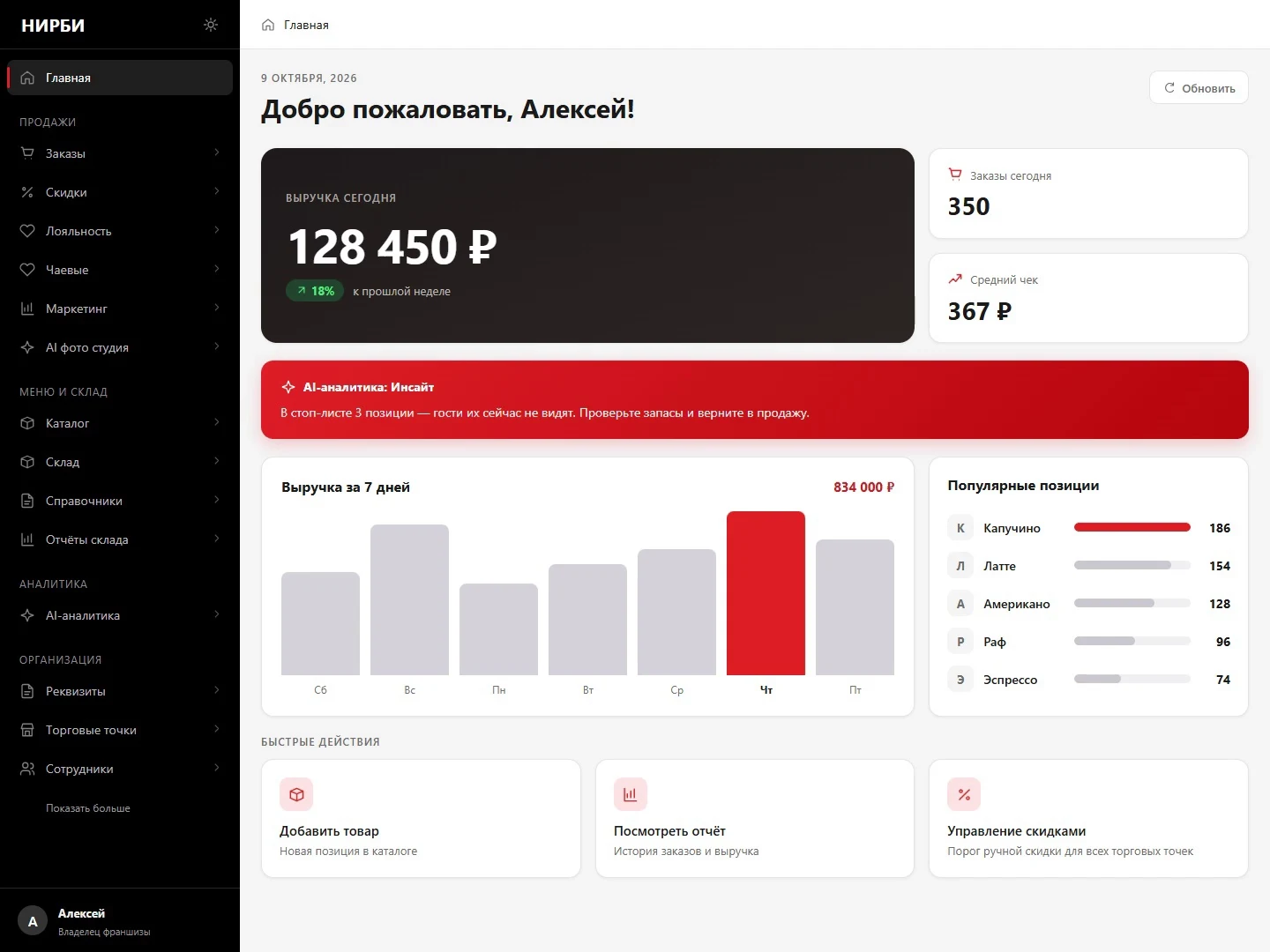
Task: Open the Алексей user profile in sidebar
Action: pos(120,921)
